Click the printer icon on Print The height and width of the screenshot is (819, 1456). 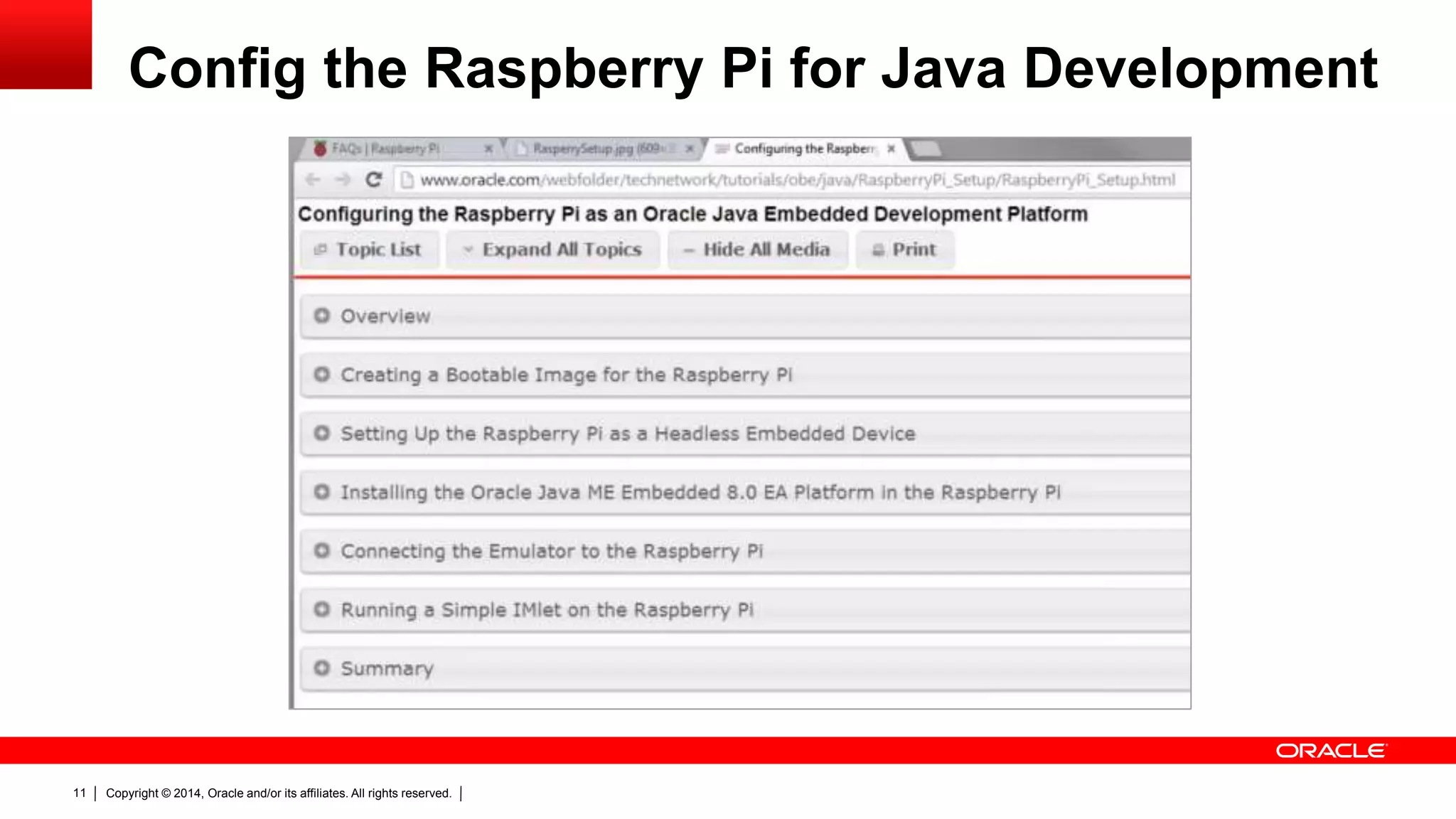tap(878, 250)
